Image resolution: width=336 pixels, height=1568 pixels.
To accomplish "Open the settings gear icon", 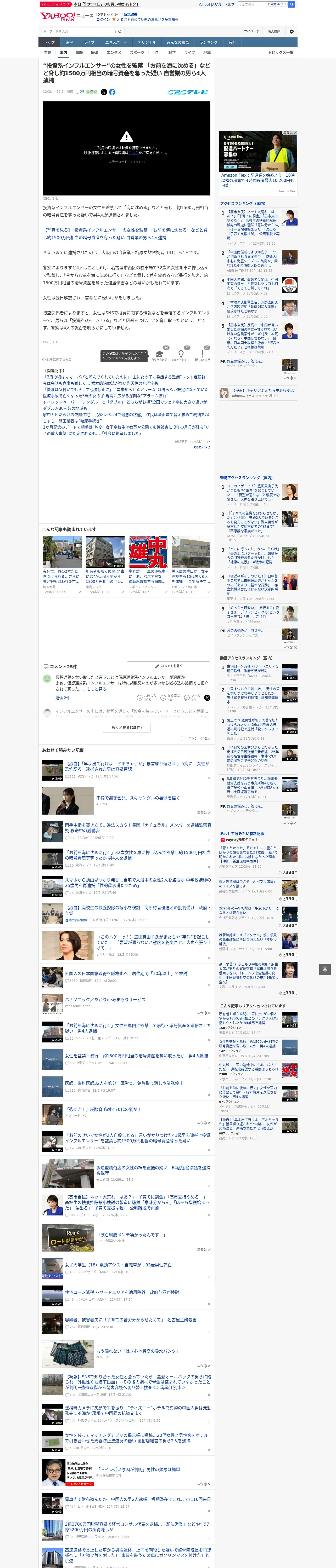I will tap(291, 31).
